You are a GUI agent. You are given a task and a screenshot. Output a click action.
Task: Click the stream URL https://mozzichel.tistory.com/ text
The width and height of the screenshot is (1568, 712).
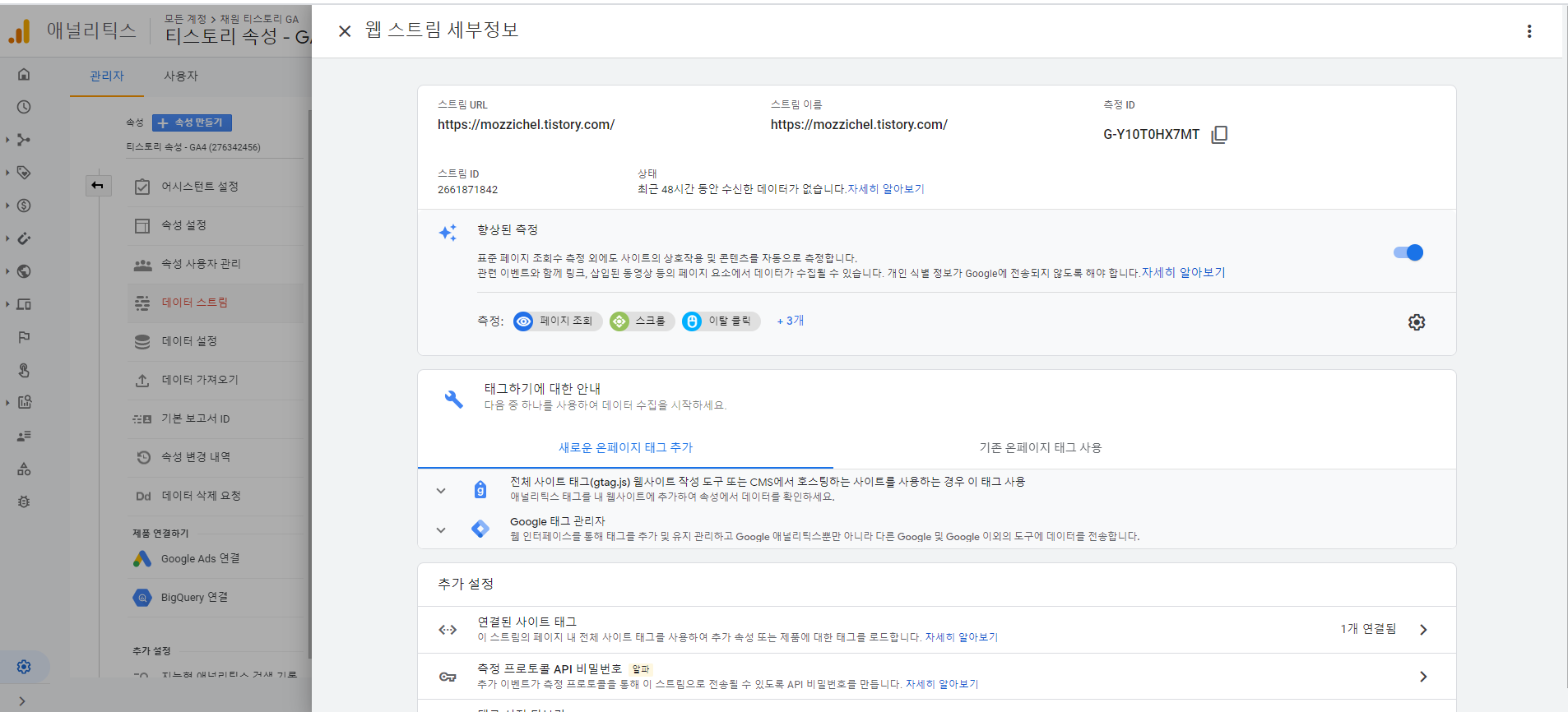[526, 125]
